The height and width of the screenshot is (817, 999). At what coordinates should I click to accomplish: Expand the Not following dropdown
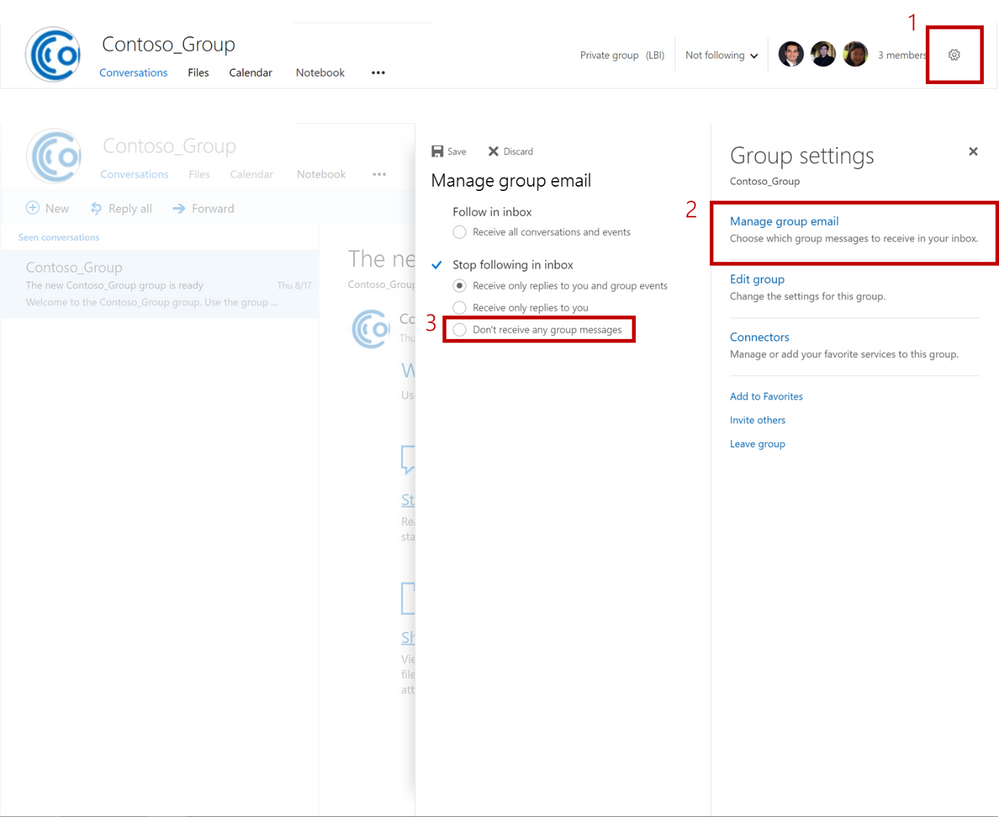(721, 55)
